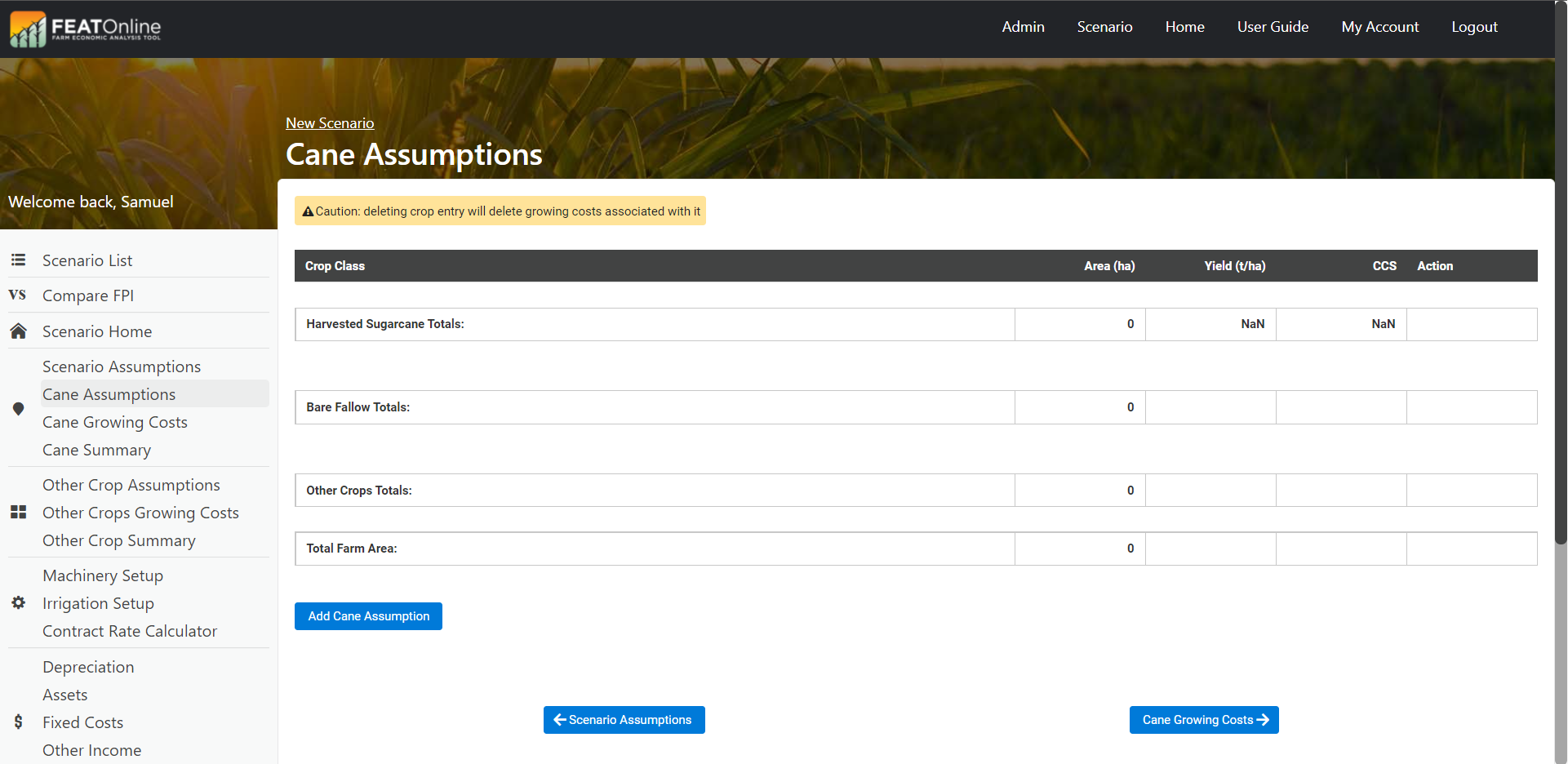Click the FEATOnline logo icon
1568x764 pixels.
click(x=28, y=29)
